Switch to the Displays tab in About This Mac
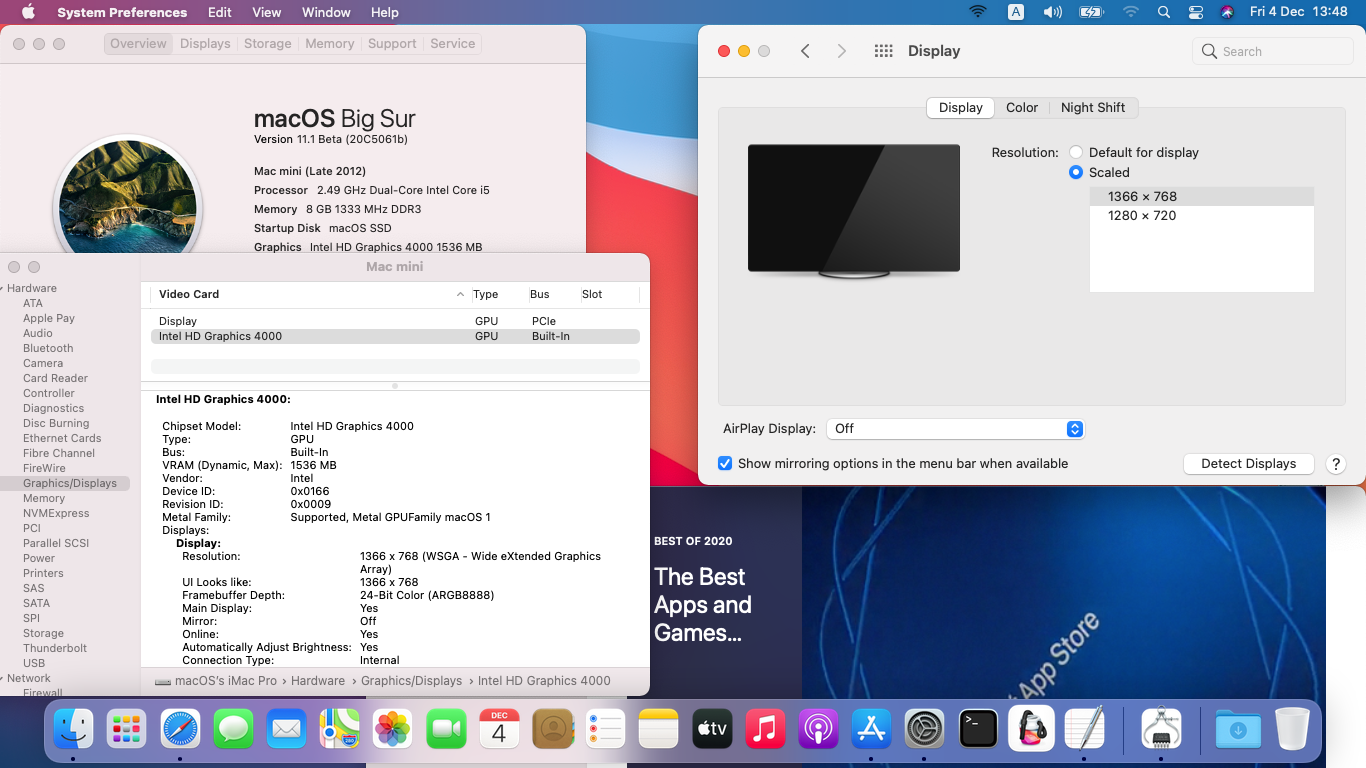 pos(205,44)
